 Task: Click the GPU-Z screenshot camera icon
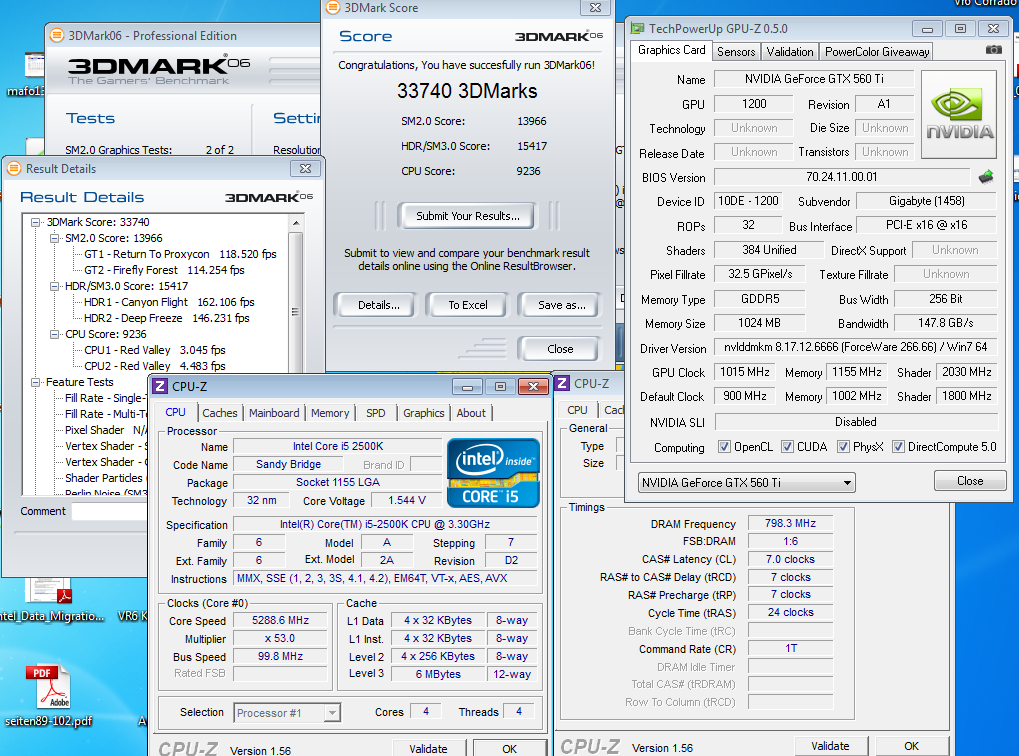tap(993, 49)
